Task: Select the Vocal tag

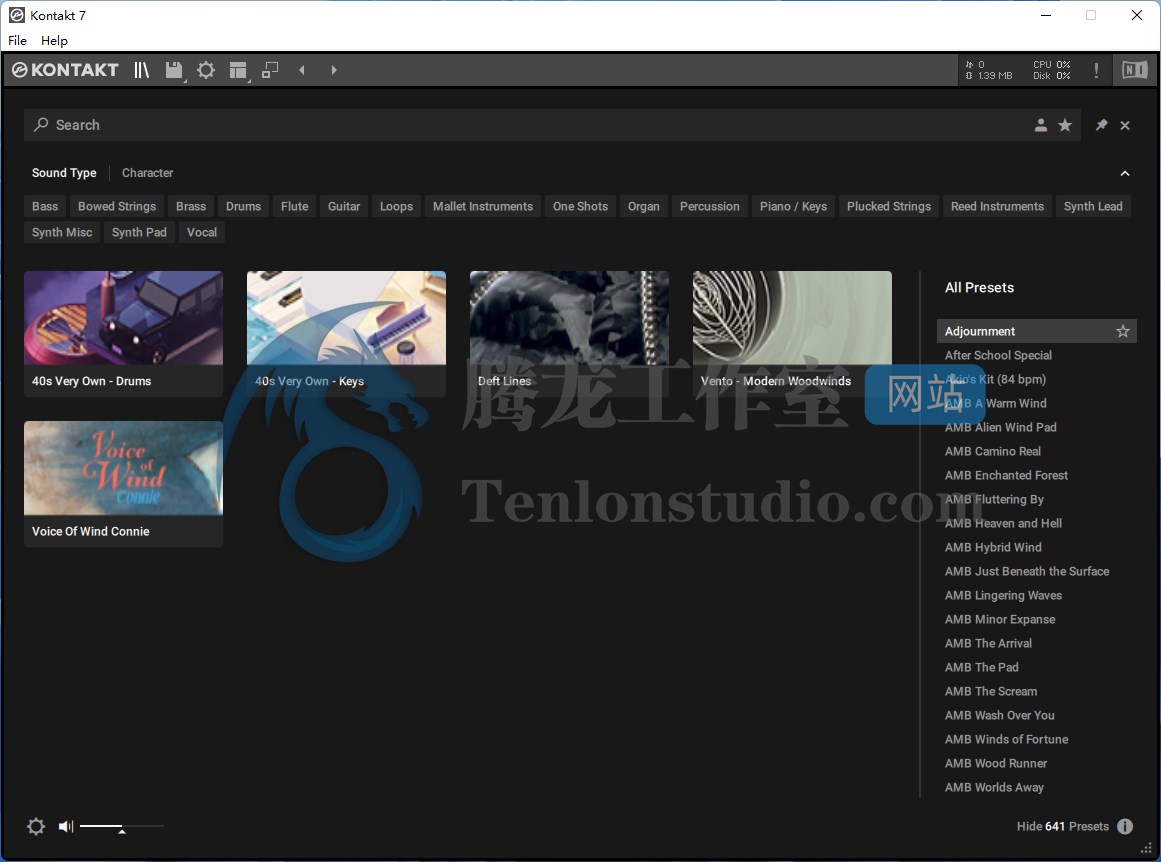Action: pyautogui.click(x=201, y=233)
